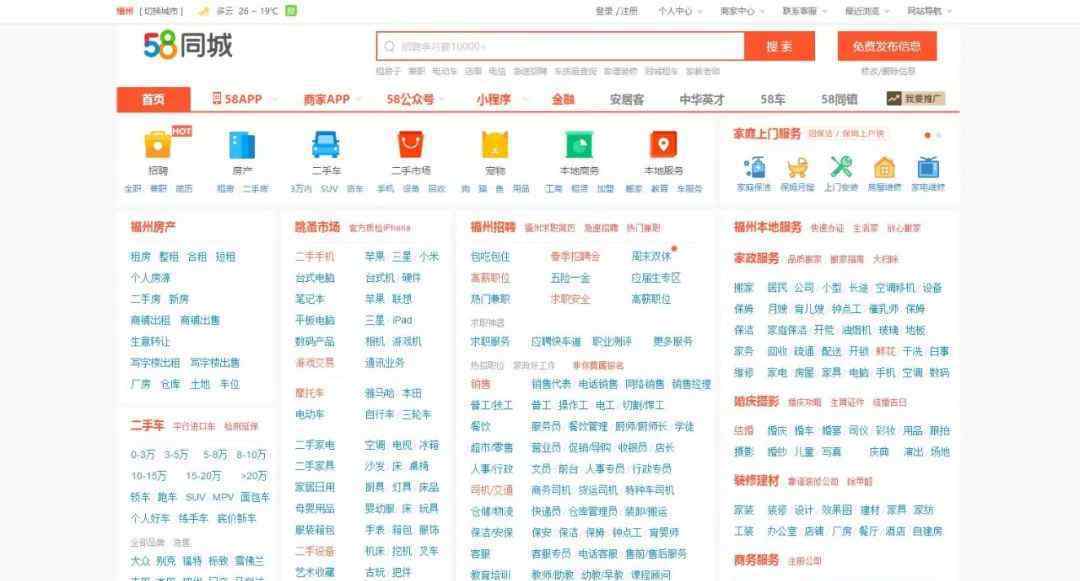Select the 家电维修 TV icon
The height and width of the screenshot is (581, 1080).
pyautogui.click(x=928, y=167)
